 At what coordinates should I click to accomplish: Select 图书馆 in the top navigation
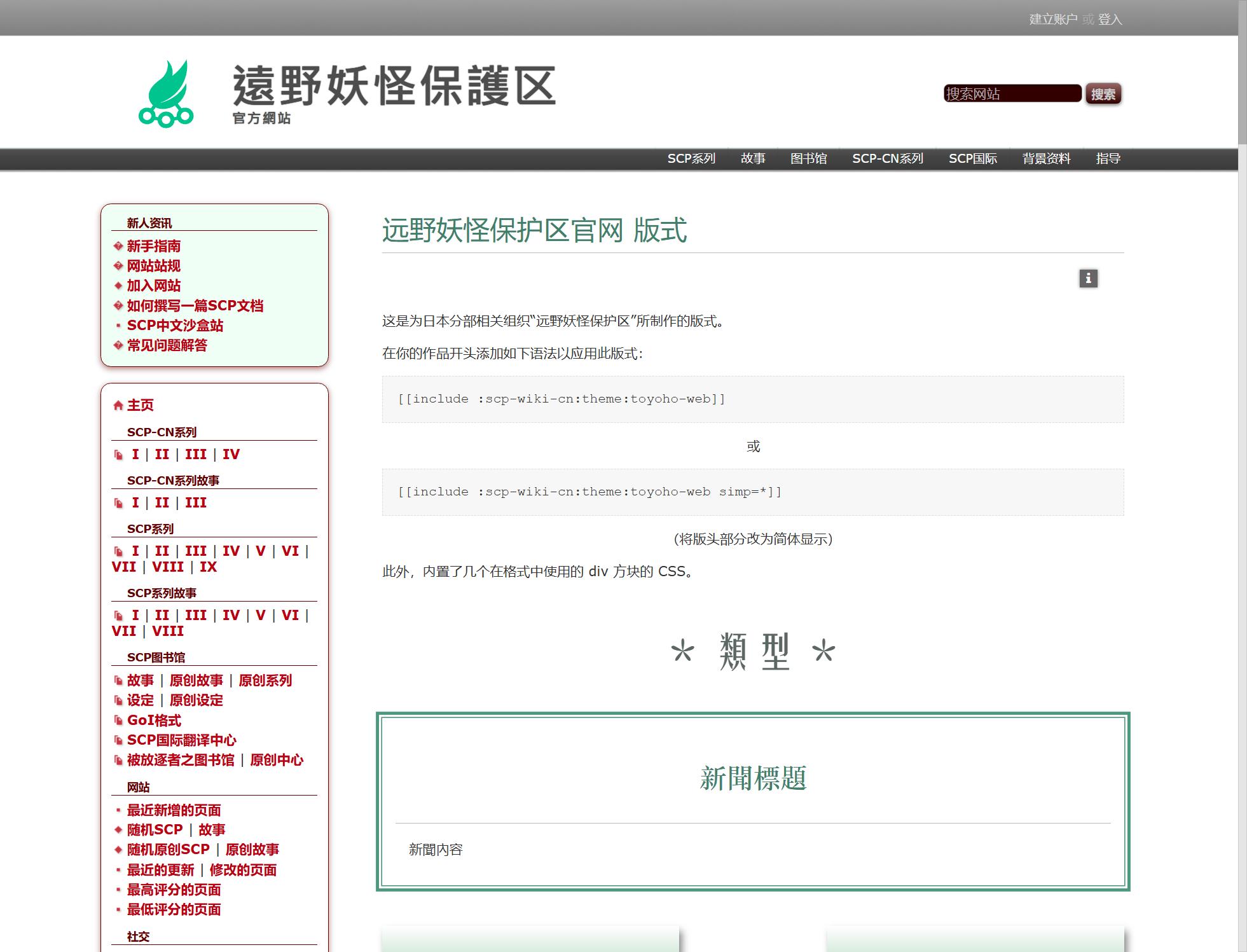(809, 158)
